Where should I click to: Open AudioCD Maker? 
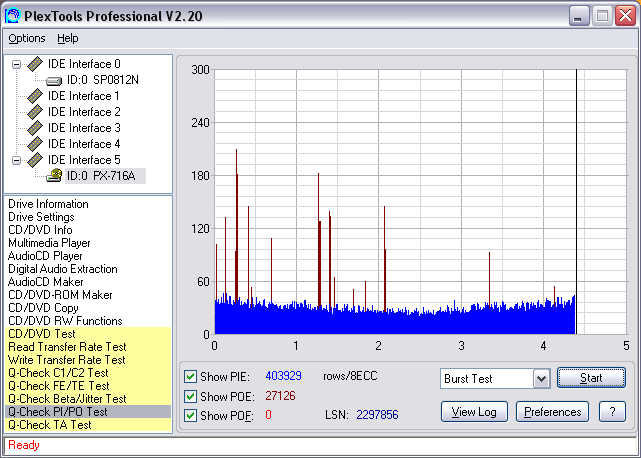[45, 282]
